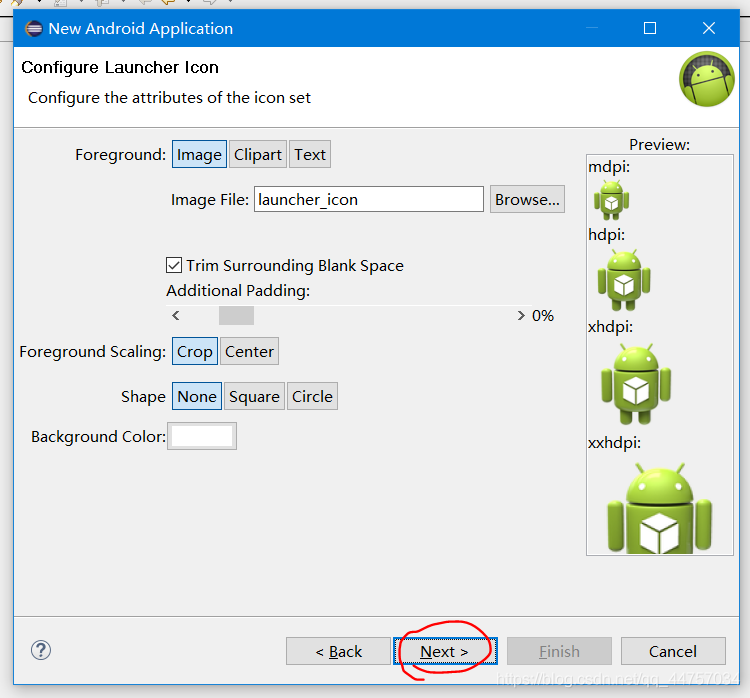
Task: Click the mdpi preview icon
Action: pos(611,200)
